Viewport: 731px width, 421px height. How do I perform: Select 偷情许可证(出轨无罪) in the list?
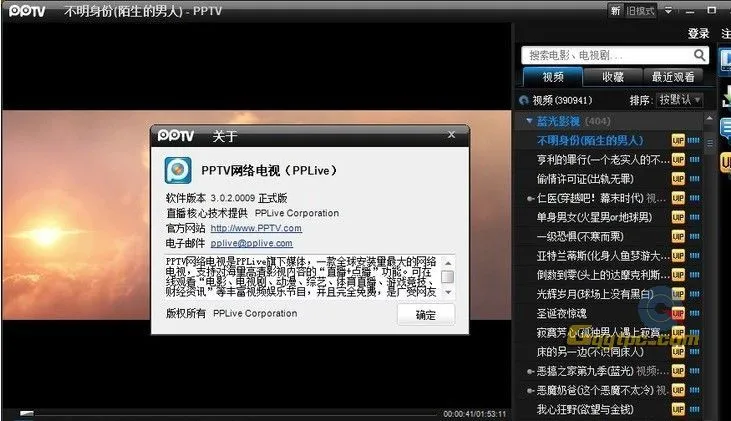point(585,179)
